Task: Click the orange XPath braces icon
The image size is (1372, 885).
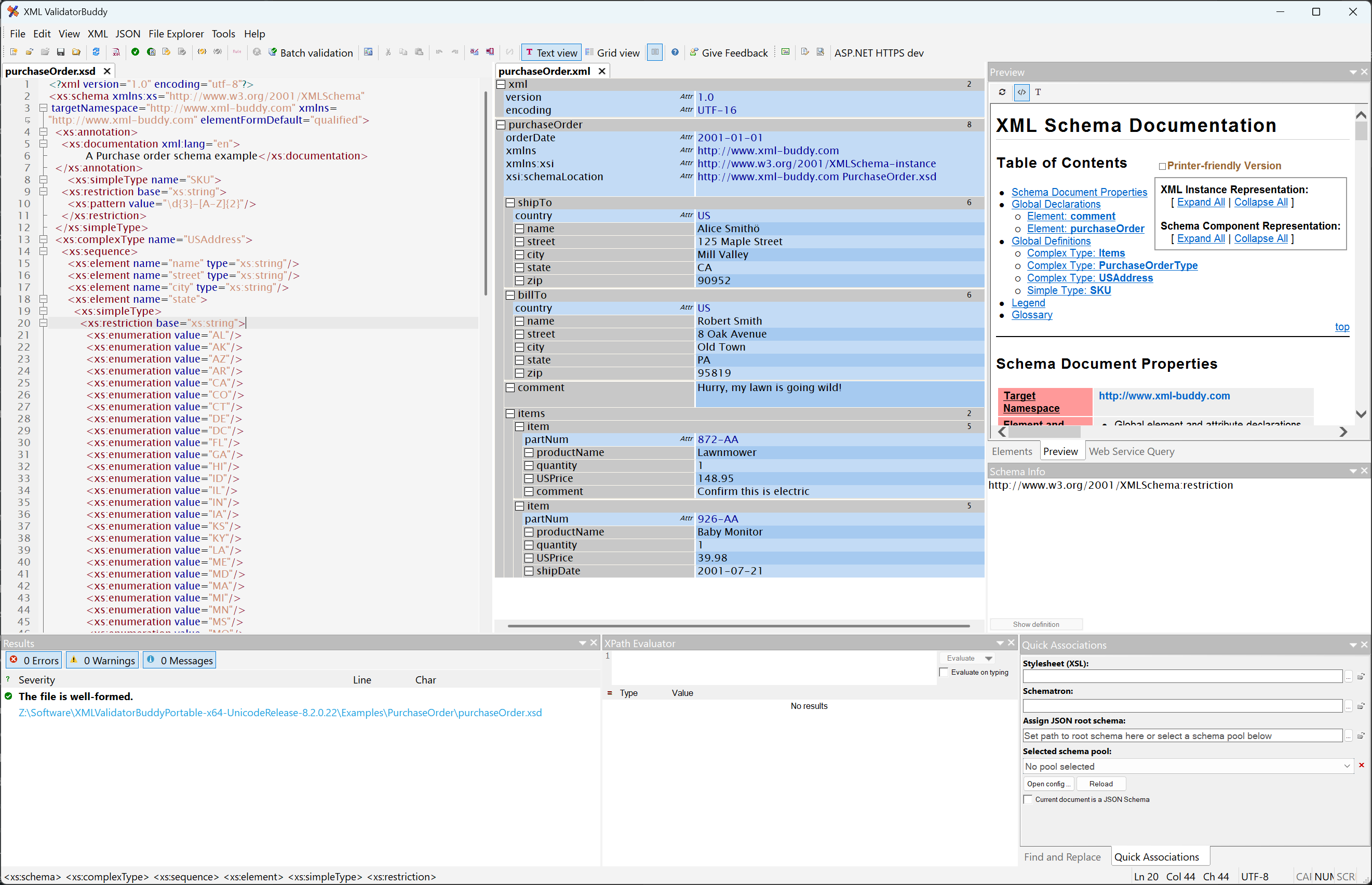Action: click(201, 52)
